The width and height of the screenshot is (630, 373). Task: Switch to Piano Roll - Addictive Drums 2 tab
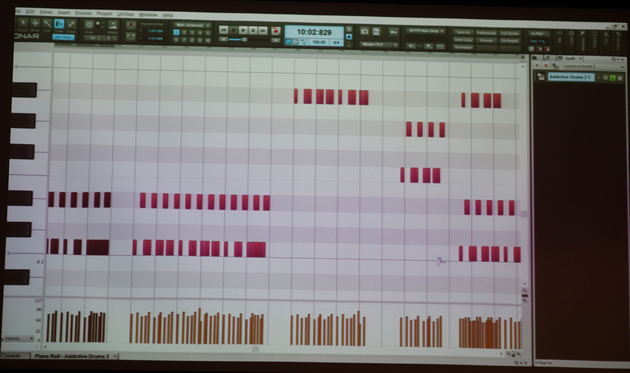pyautogui.click(x=72, y=356)
